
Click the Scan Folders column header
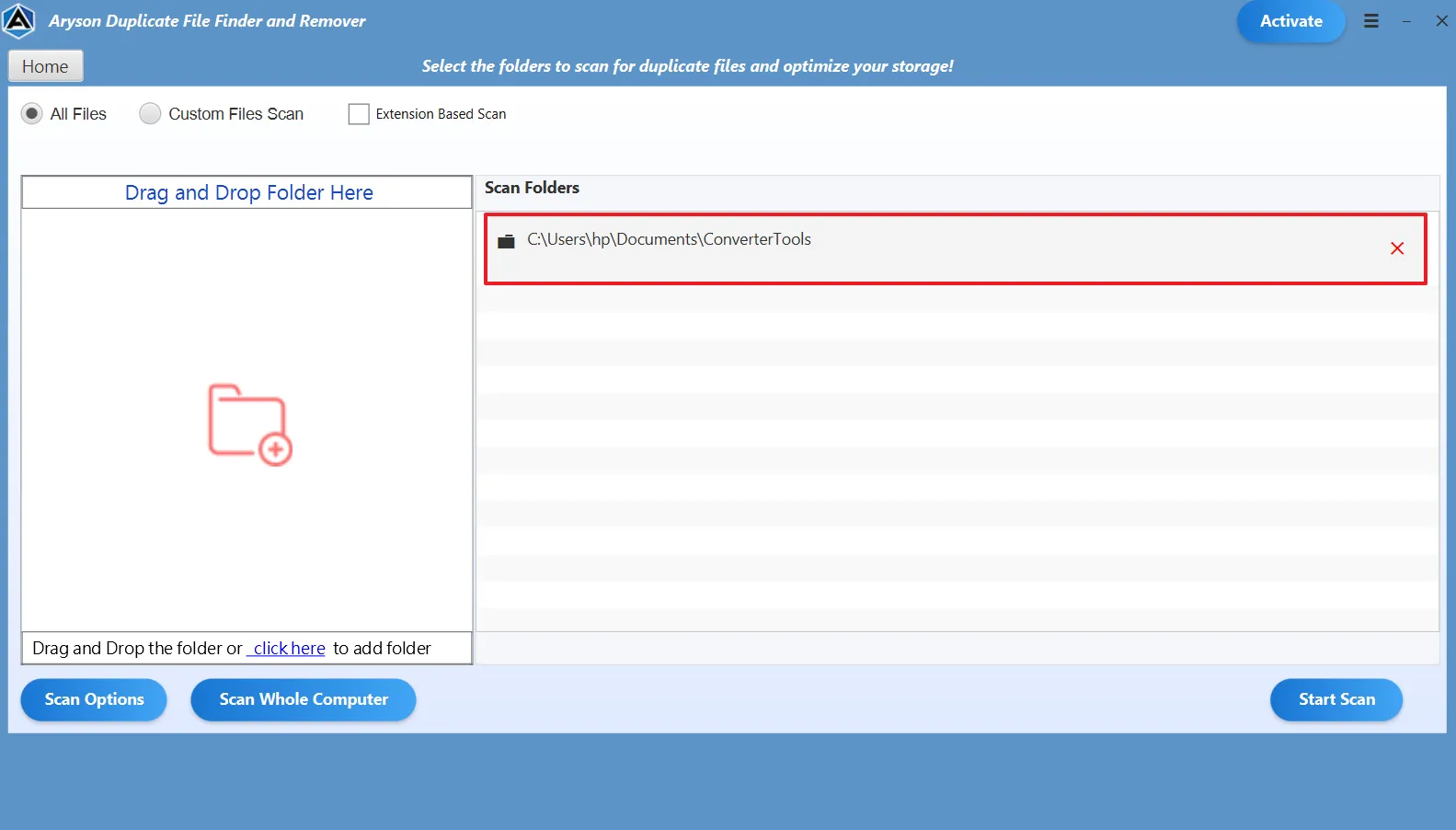click(x=532, y=188)
